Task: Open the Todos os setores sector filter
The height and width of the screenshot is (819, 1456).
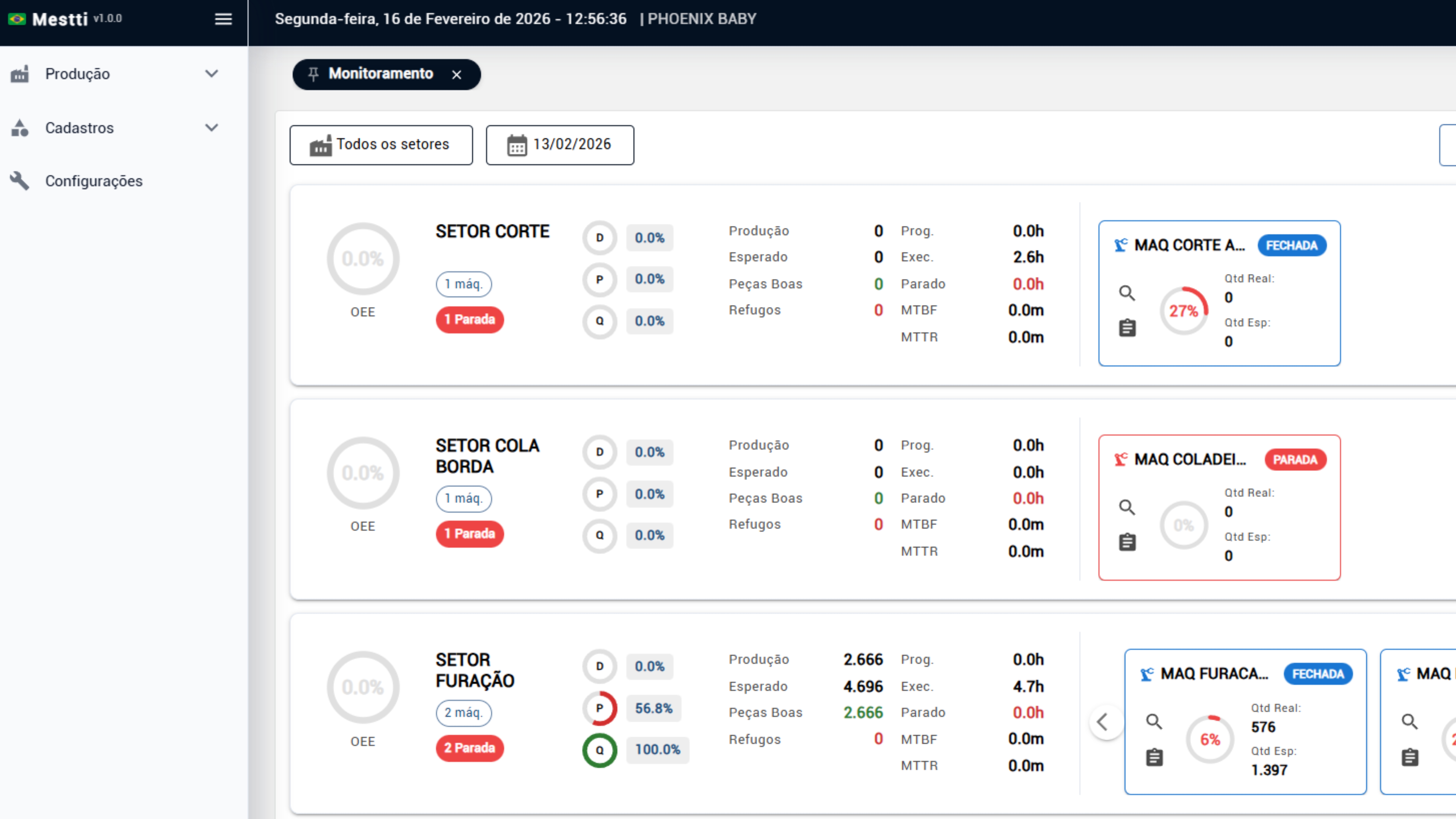Action: tap(381, 145)
